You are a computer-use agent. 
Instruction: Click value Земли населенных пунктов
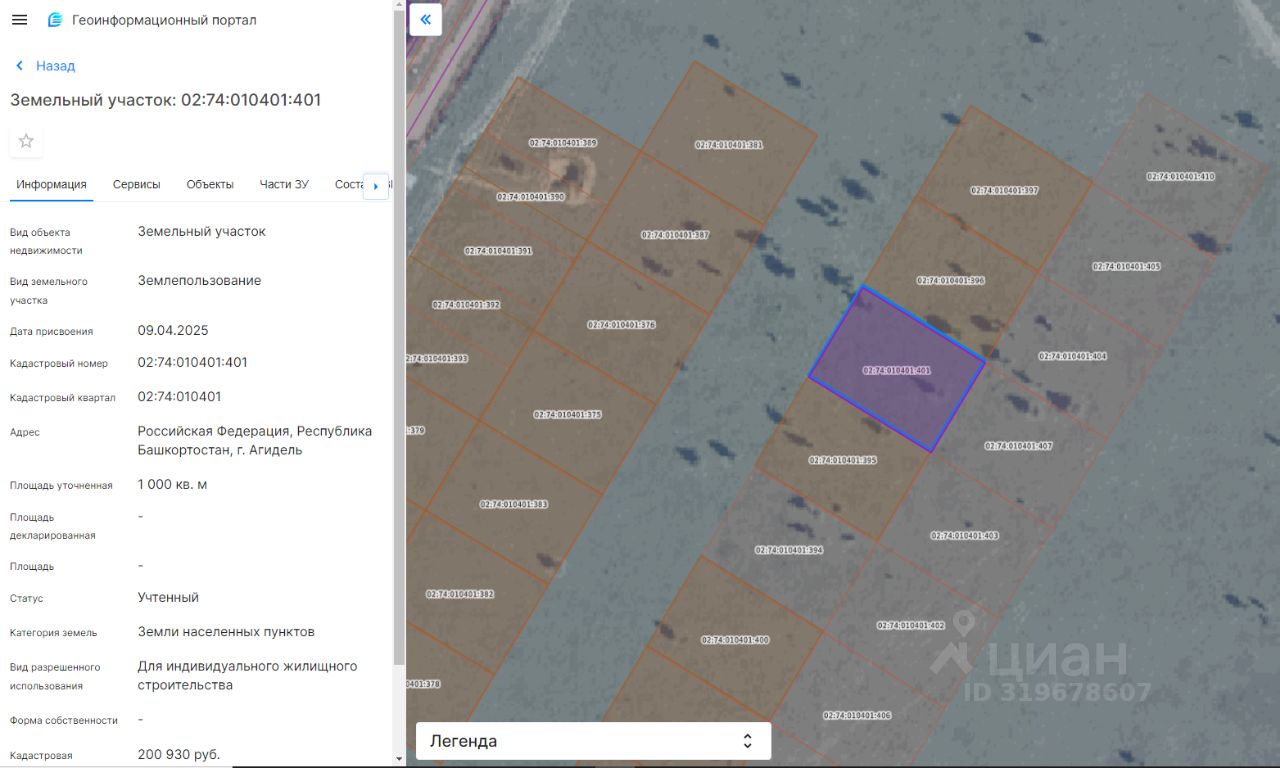[226, 631]
